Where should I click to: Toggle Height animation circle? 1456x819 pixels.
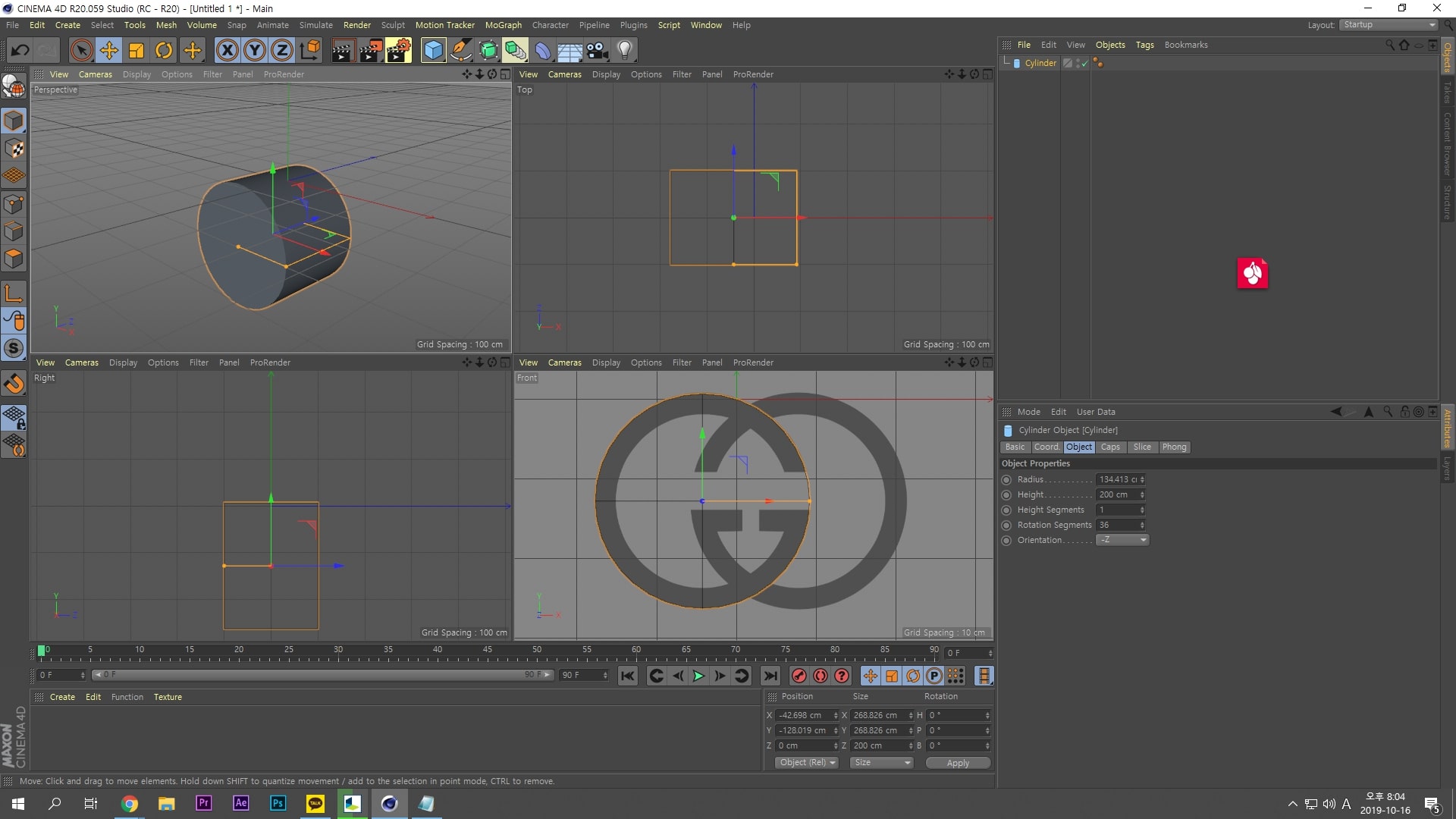point(1006,495)
